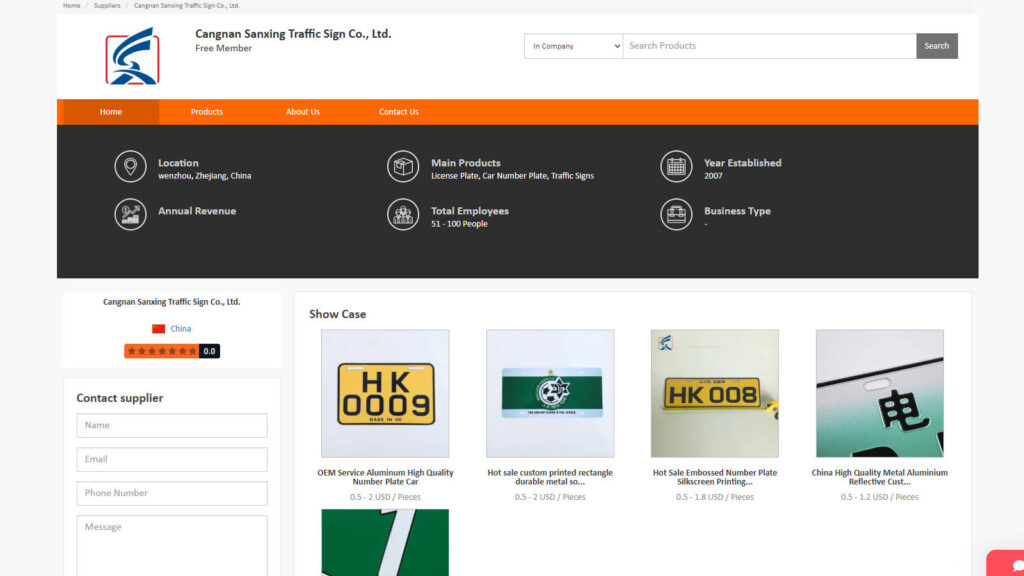Open China High Quality Metal Aluminium link
The image size is (1024, 576).
coord(880,477)
